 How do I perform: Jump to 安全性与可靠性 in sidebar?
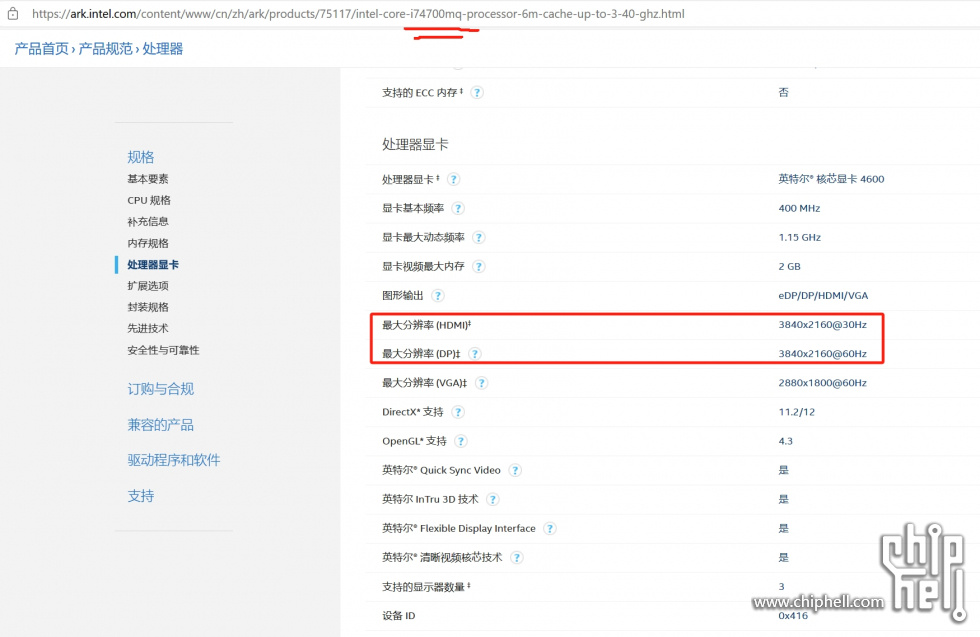(x=163, y=350)
